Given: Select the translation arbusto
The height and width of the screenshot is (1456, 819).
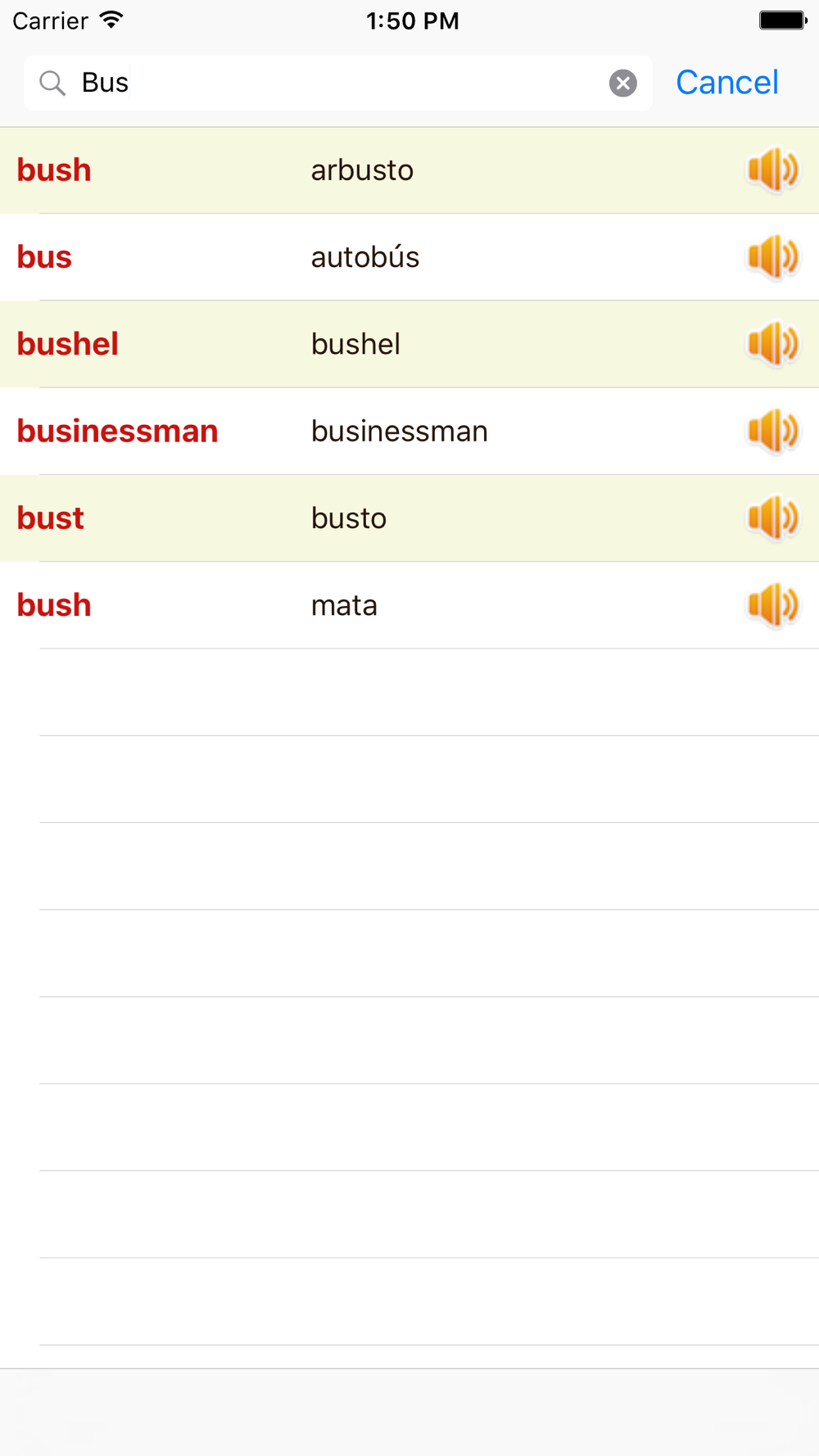Looking at the screenshot, I should (x=362, y=170).
